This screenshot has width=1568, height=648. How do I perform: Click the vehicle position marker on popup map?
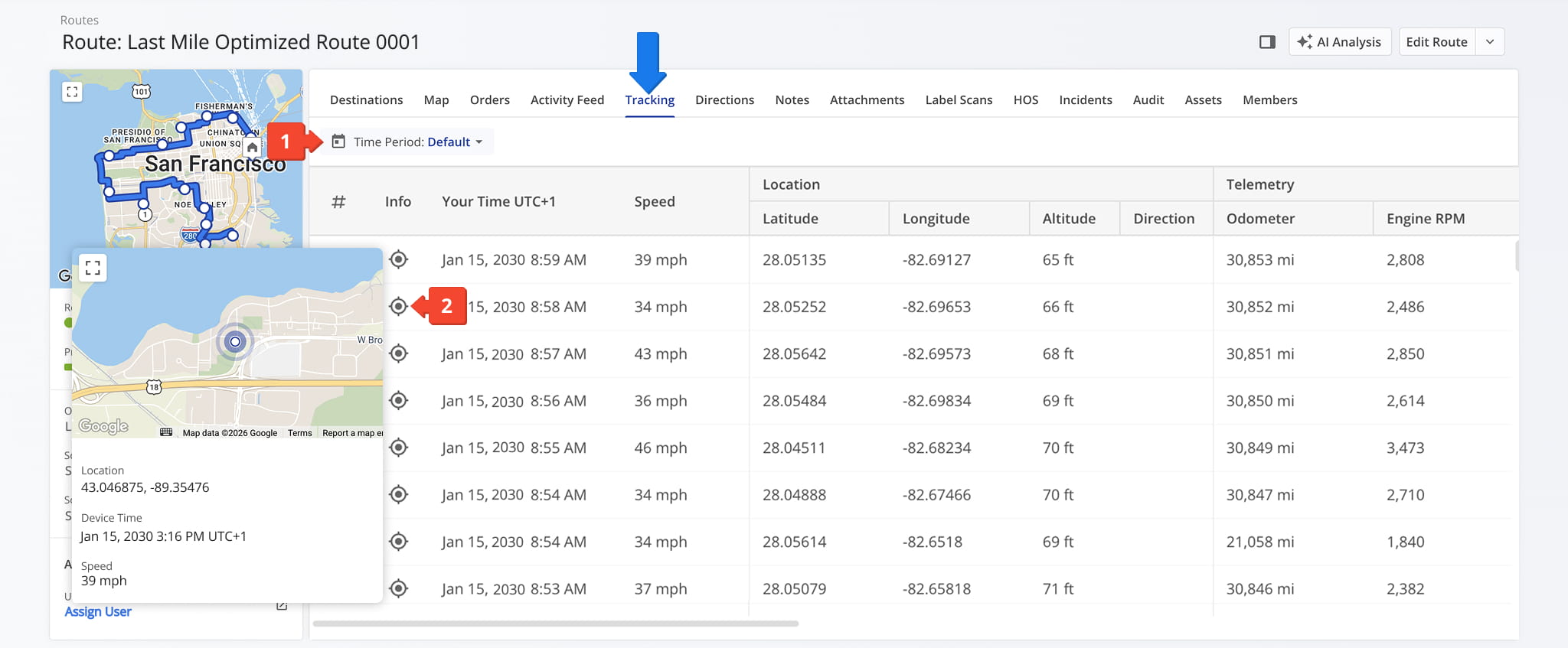[x=235, y=342]
